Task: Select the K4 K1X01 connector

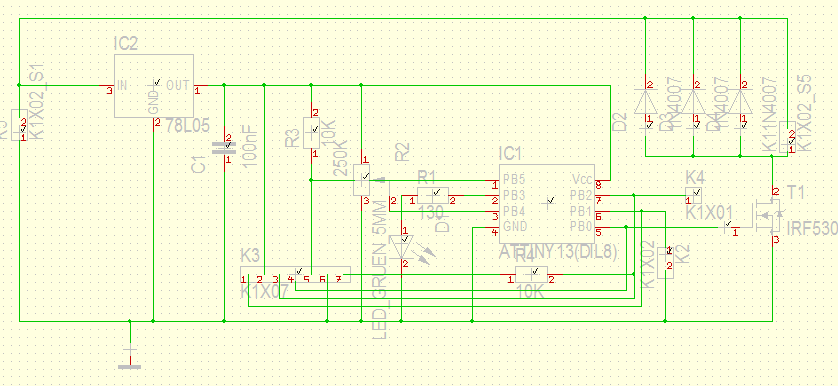Action: pos(693,196)
